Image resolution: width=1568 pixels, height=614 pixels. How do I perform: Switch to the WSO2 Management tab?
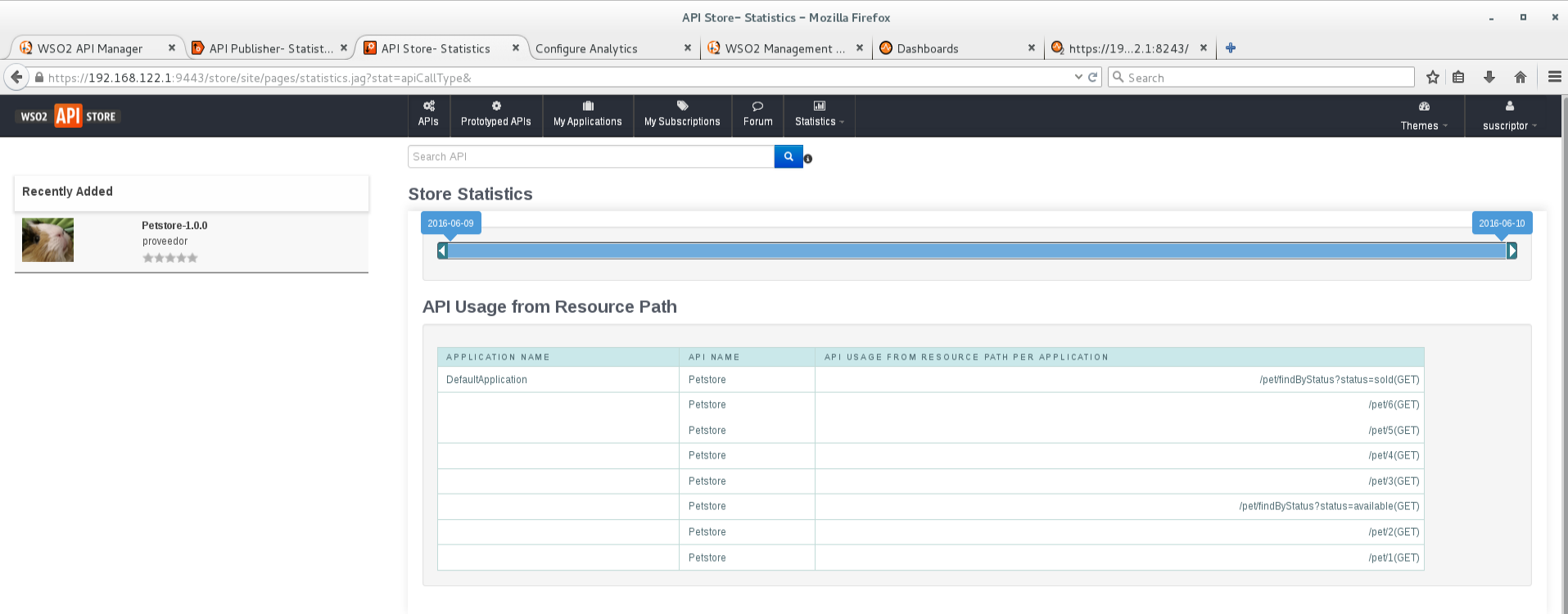coord(785,48)
